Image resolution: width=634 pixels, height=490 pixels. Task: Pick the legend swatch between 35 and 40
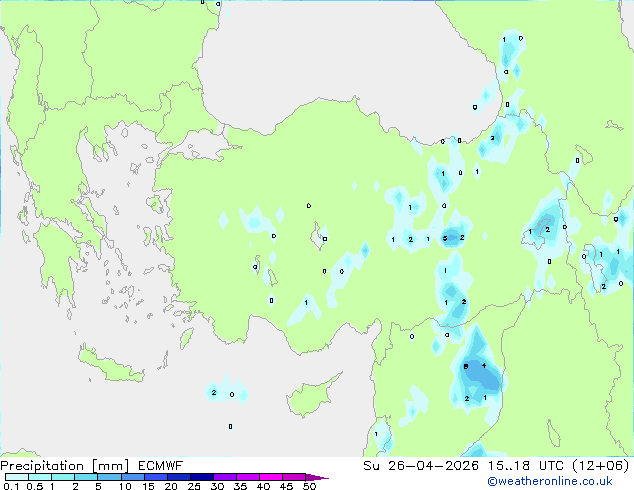[248, 477]
